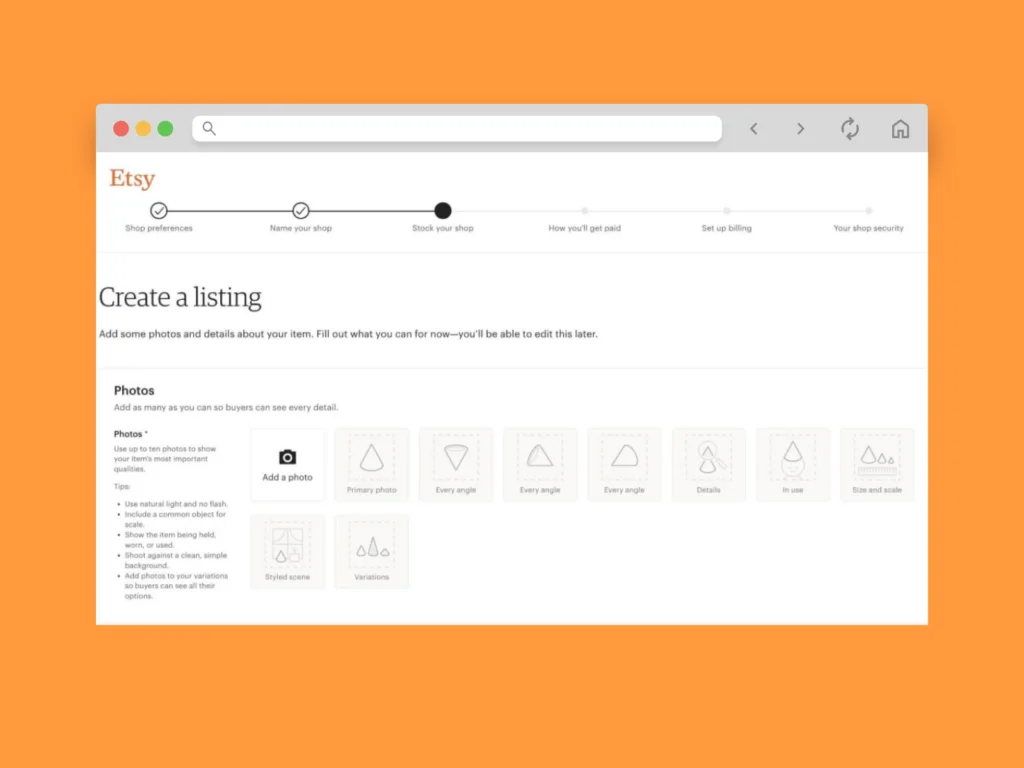Click the Etsy logo
The height and width of the screenshot is (768, 1024).
coord(132,179)
